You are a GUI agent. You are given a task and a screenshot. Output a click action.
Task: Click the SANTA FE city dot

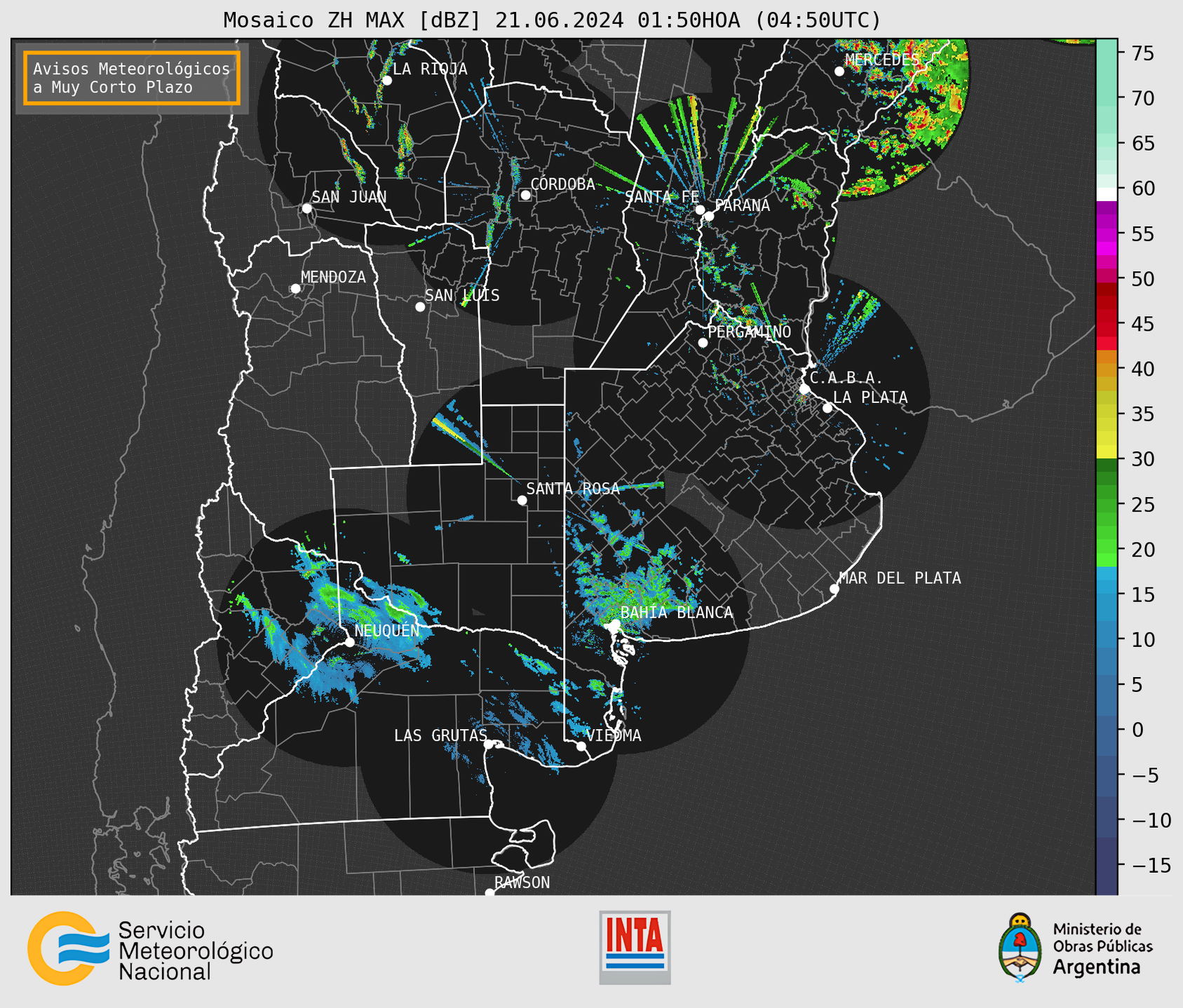pyautogui.click(x=700, y=210)
